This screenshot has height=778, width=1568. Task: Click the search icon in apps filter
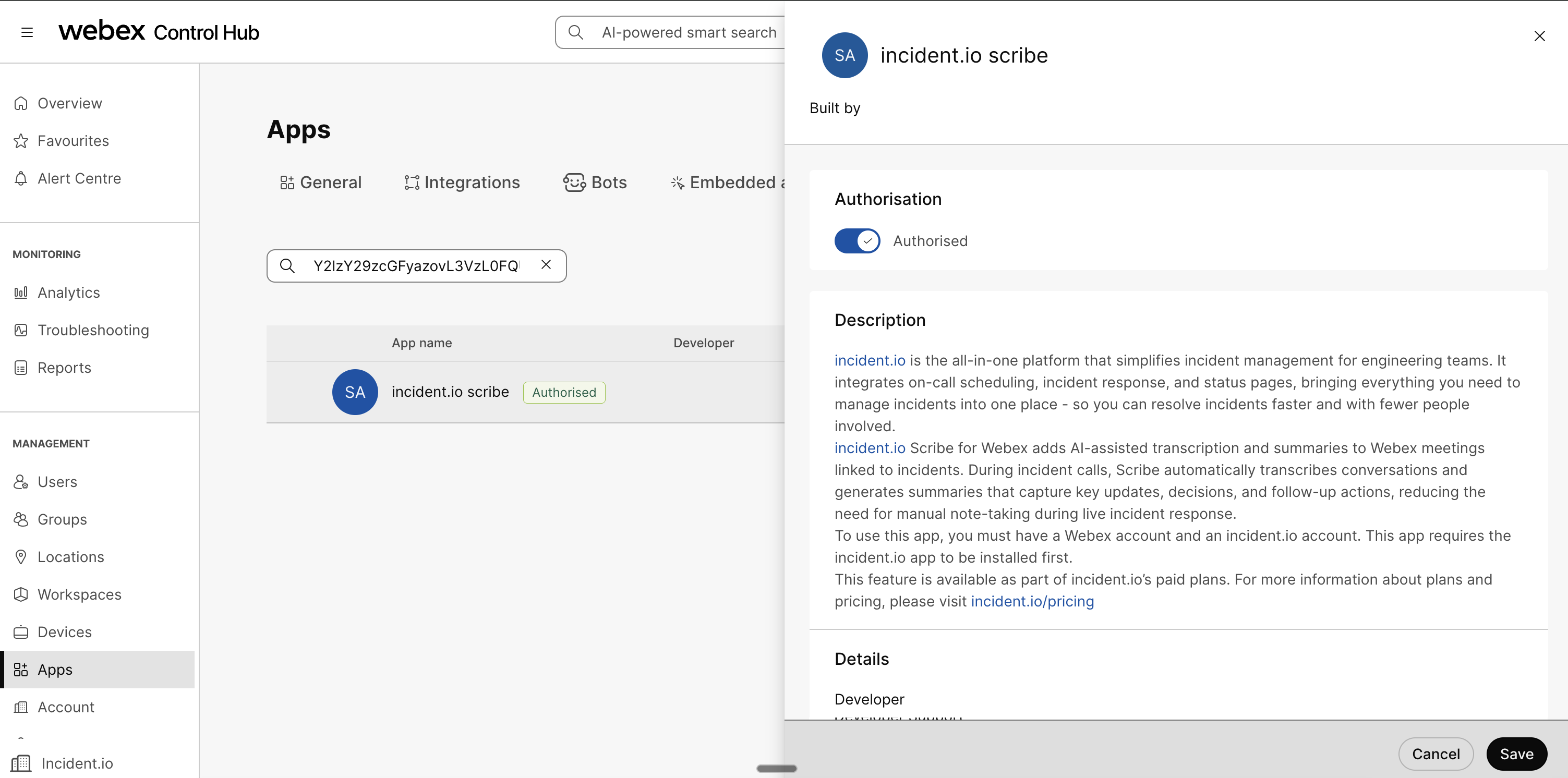pyautogui.click(x=287, y=266)
